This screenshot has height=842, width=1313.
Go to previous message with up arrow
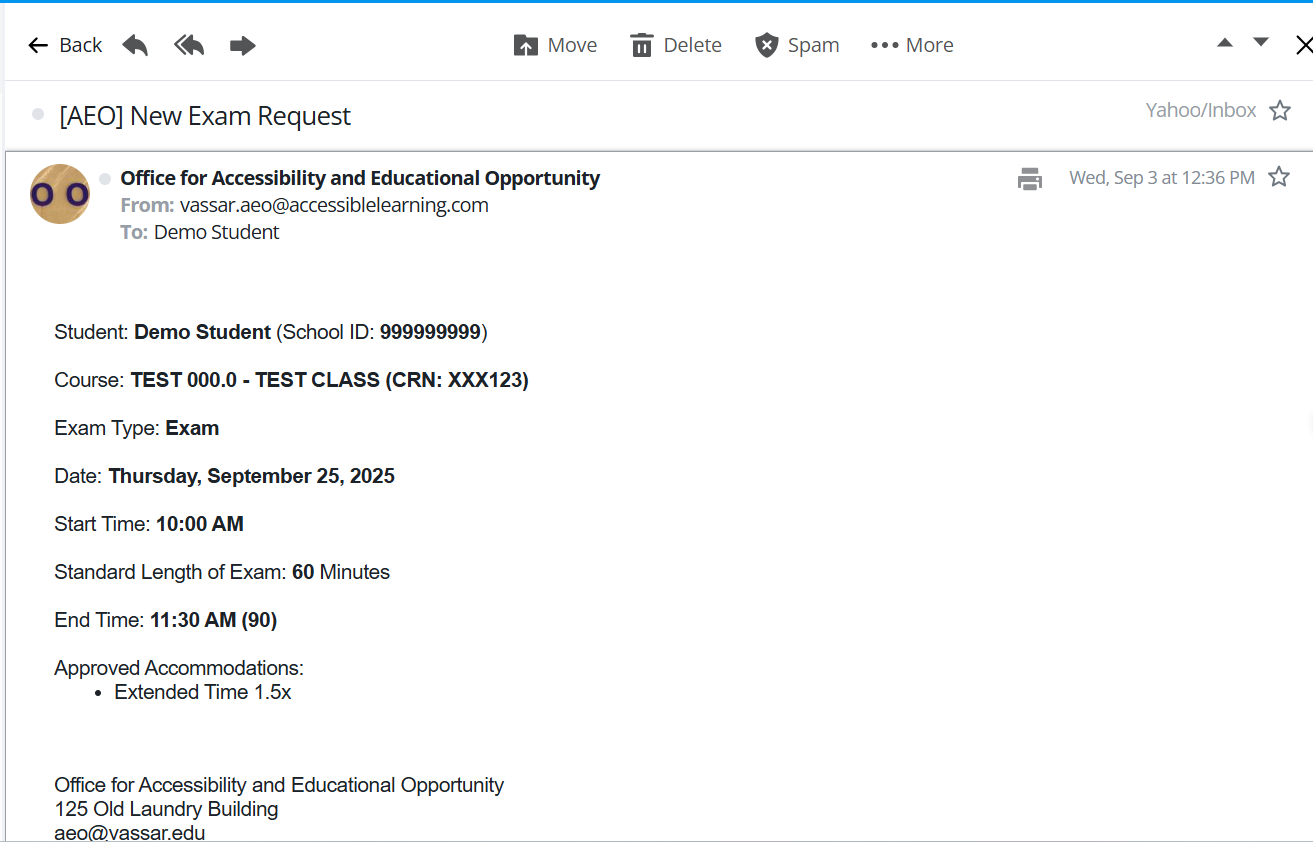[x=1225, y=43]
